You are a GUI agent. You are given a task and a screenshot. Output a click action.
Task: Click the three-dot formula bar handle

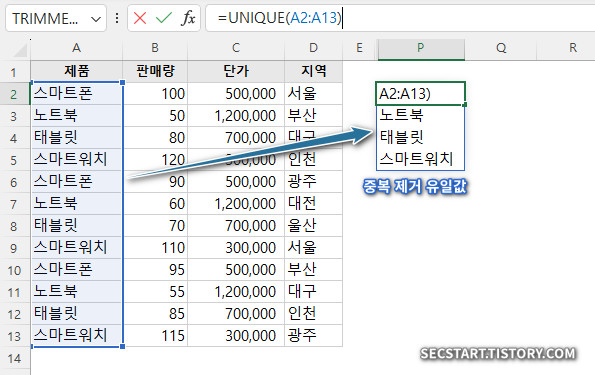coord(117,18)
